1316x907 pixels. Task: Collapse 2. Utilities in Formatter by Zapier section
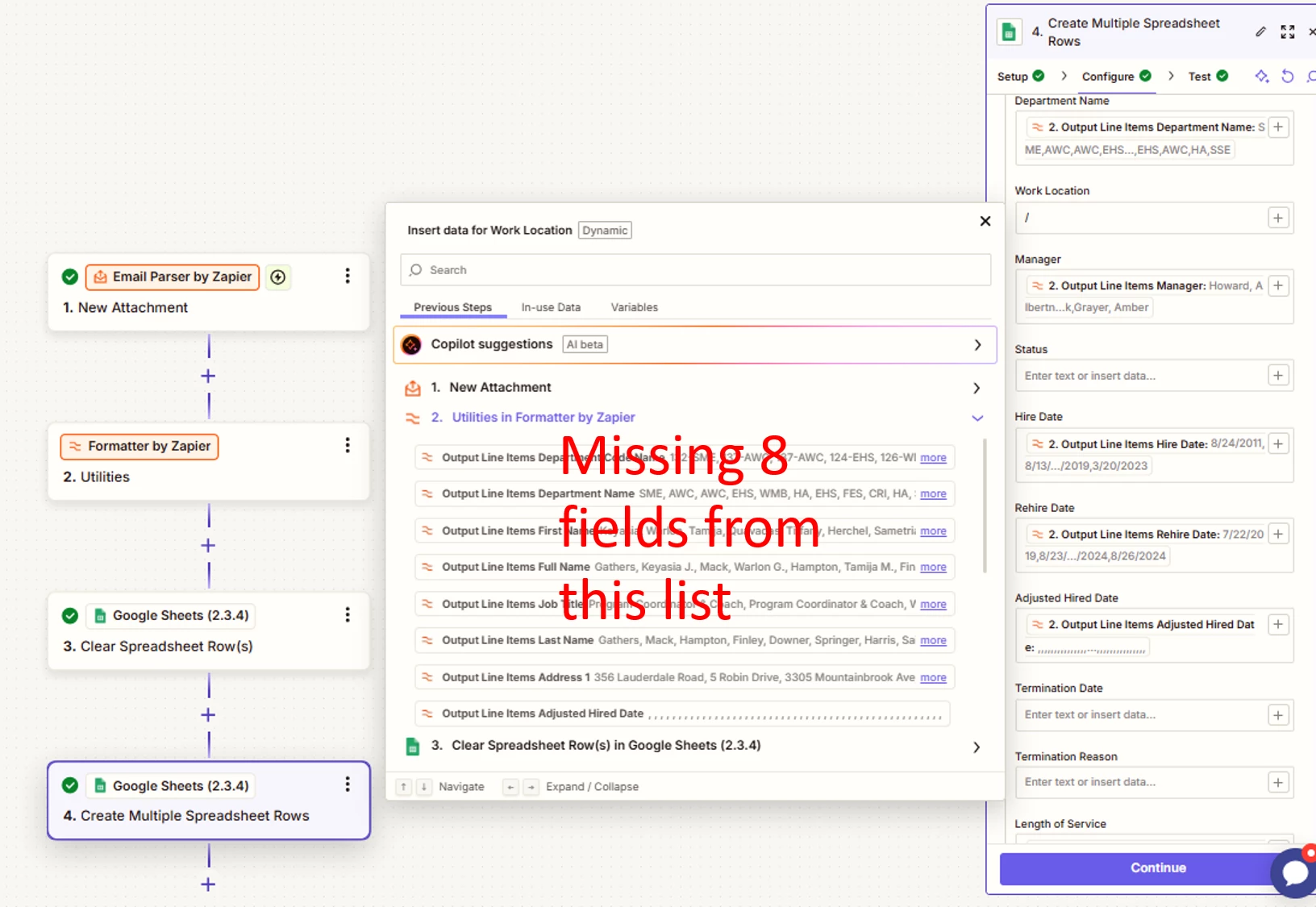coord(695,418)
